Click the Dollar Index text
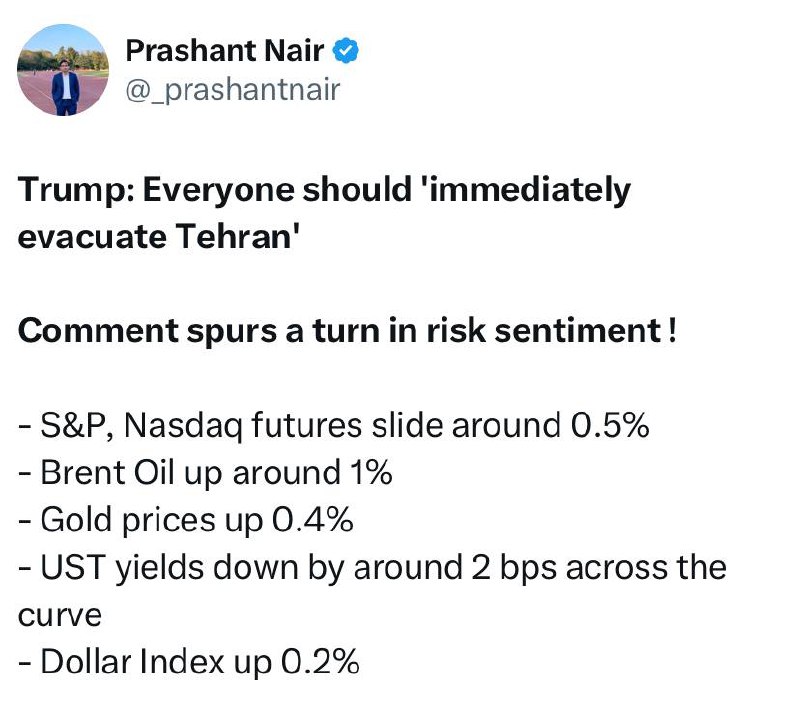 (132, 662)
